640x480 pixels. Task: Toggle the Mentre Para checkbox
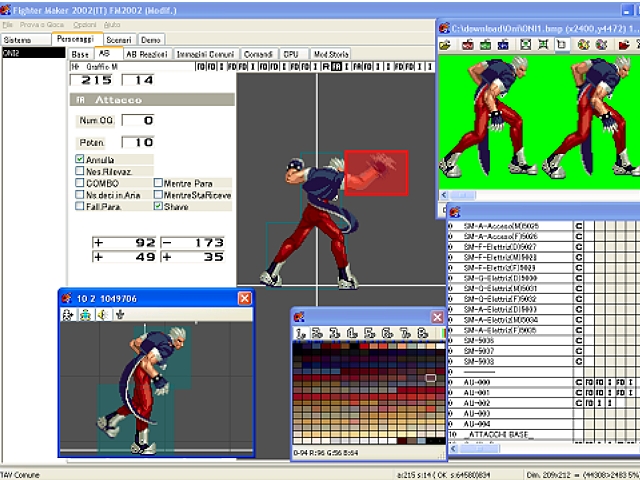tap(159, 183)
